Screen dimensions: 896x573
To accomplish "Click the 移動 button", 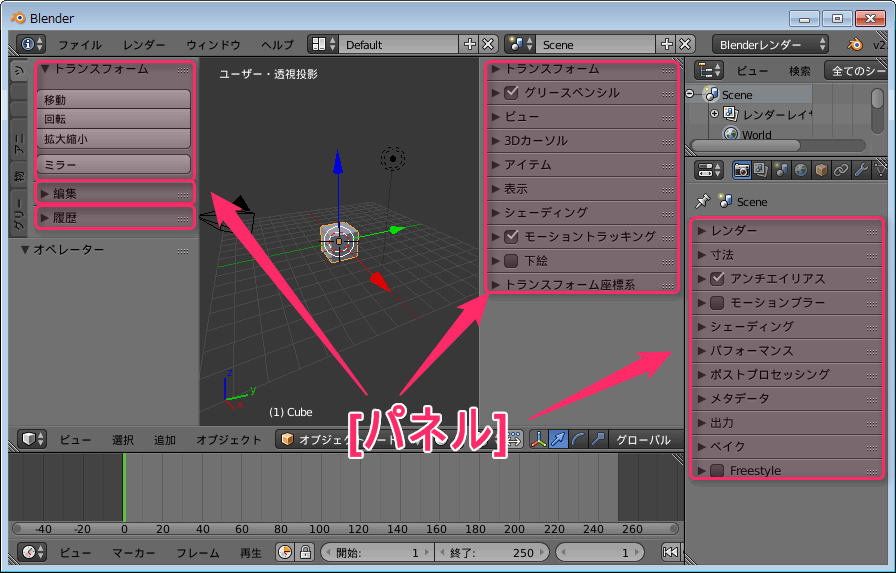I will pyautogui.click(x=113, y=99).
